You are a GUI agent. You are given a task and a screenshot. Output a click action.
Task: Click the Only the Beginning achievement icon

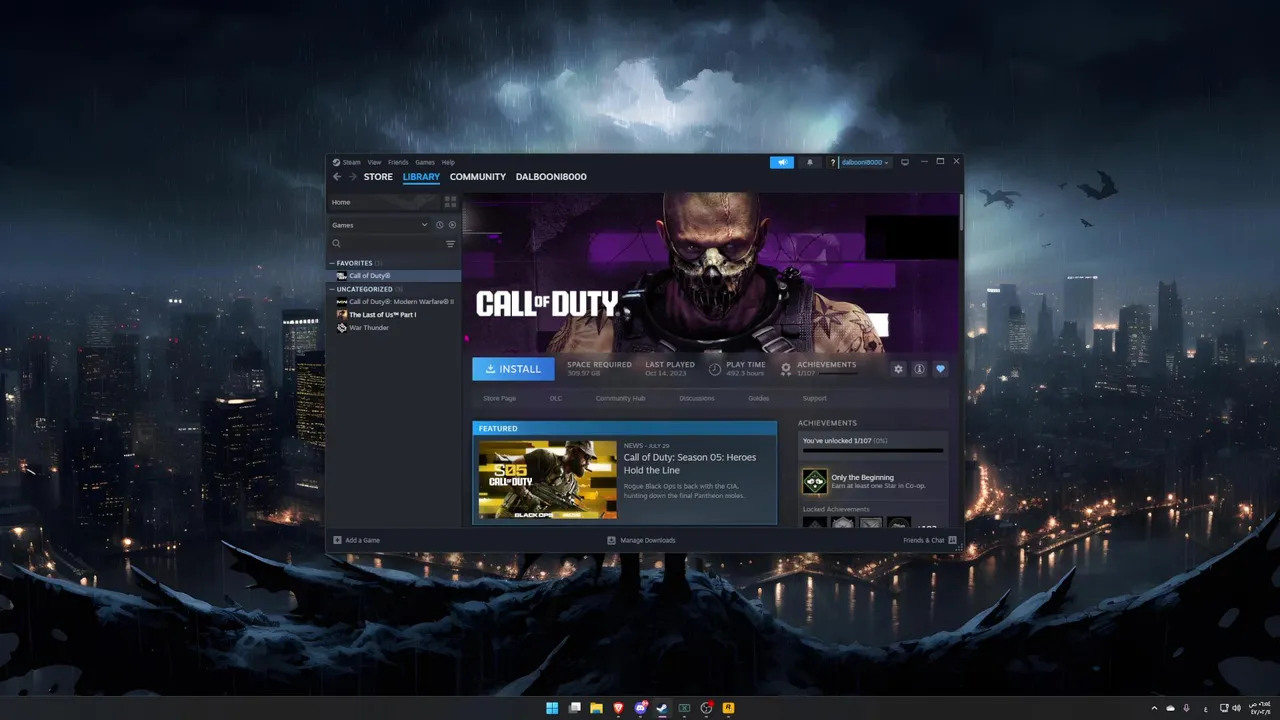815,482
